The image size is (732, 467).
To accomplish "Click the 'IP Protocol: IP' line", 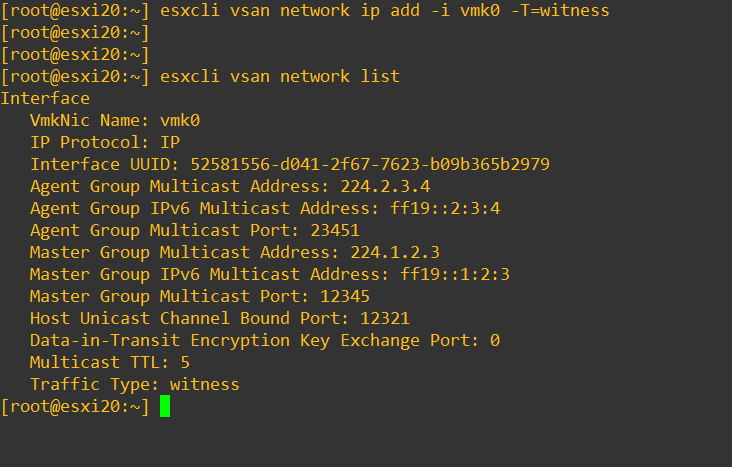I will (x=105, y=142).
